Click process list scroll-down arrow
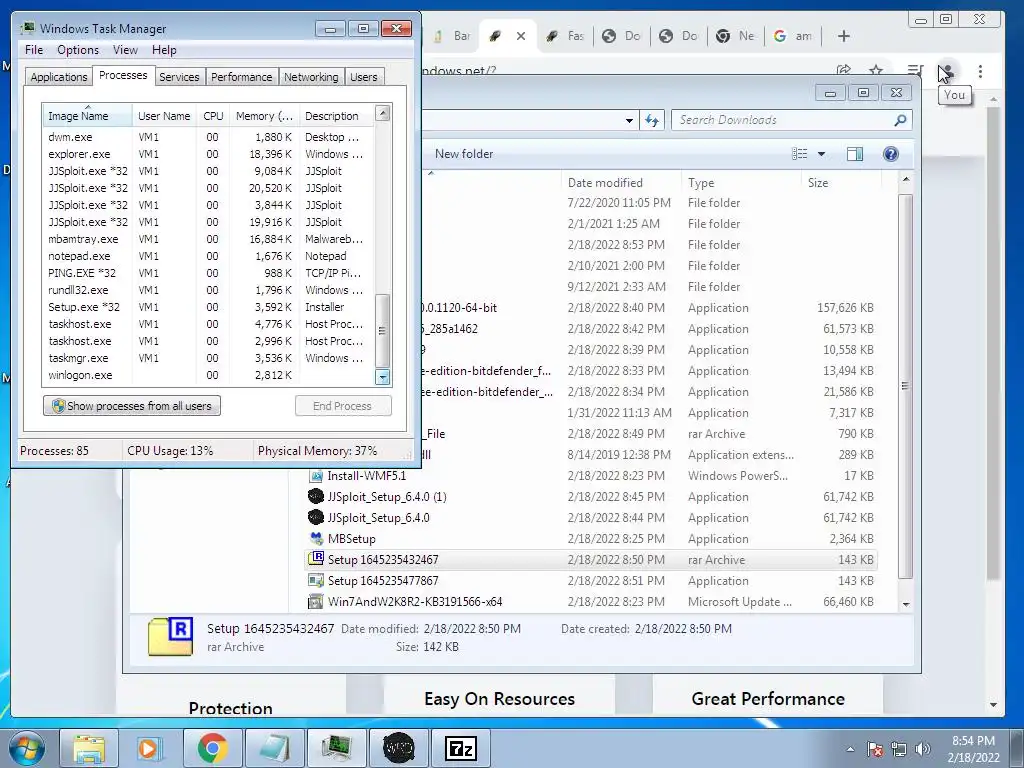1024x768 pixels. [x=383, y=377]
